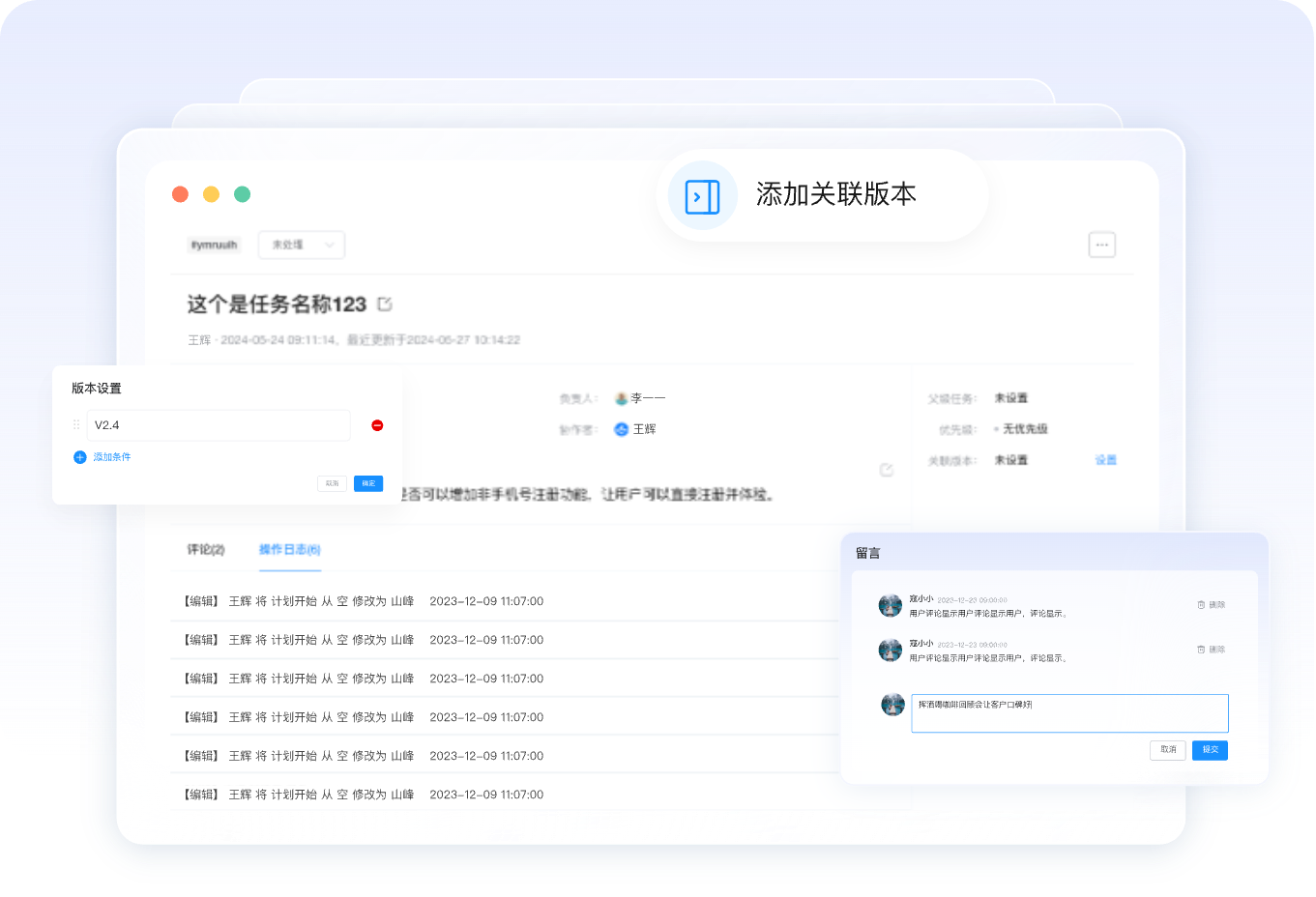The height and width of the screenshot is (897, 1316).
Task: Click the sidebar panel icon beside 添加关联版本
Action: [702, 196]
